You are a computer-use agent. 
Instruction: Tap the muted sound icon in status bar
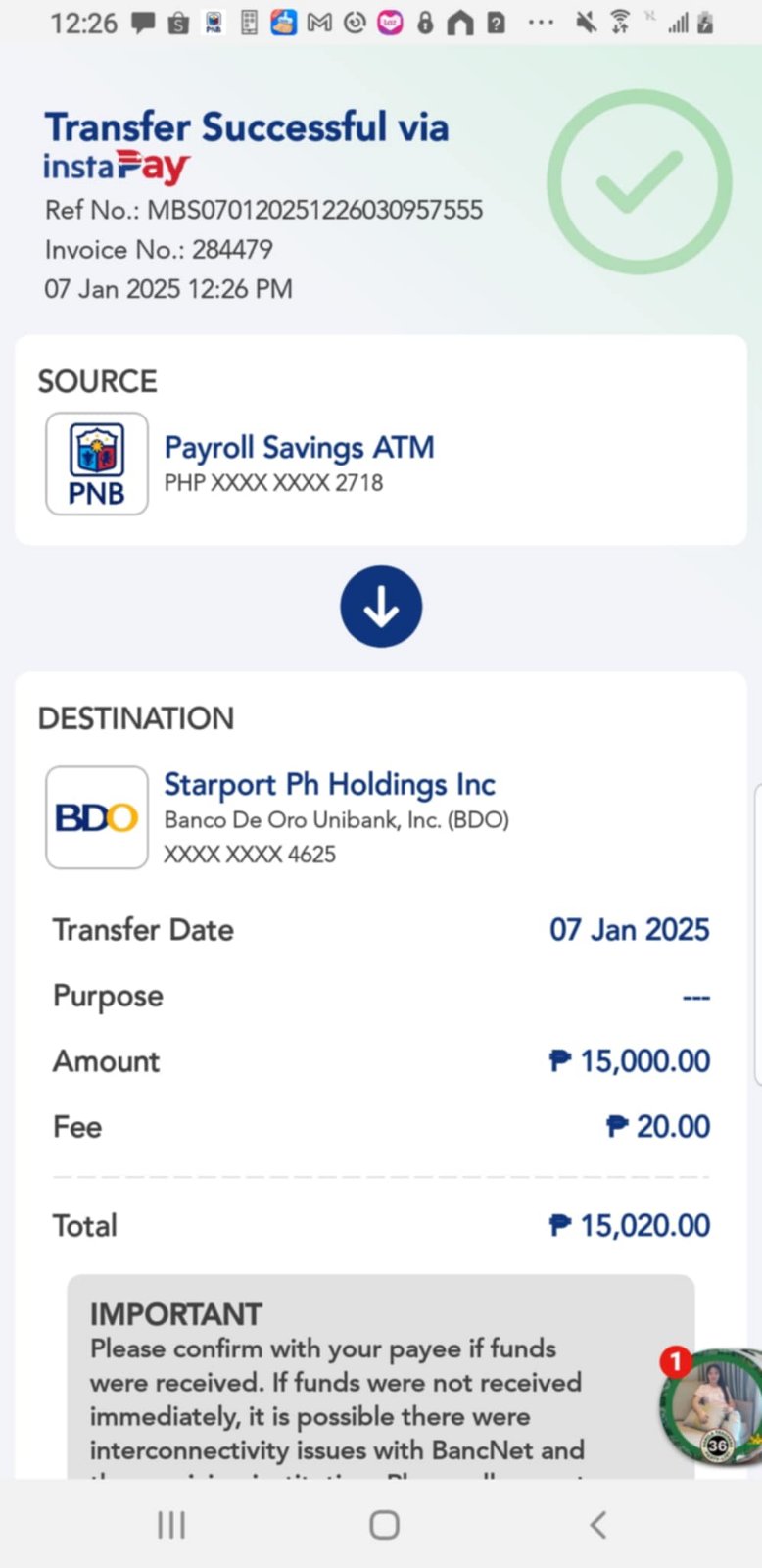[x=586, y=23]
